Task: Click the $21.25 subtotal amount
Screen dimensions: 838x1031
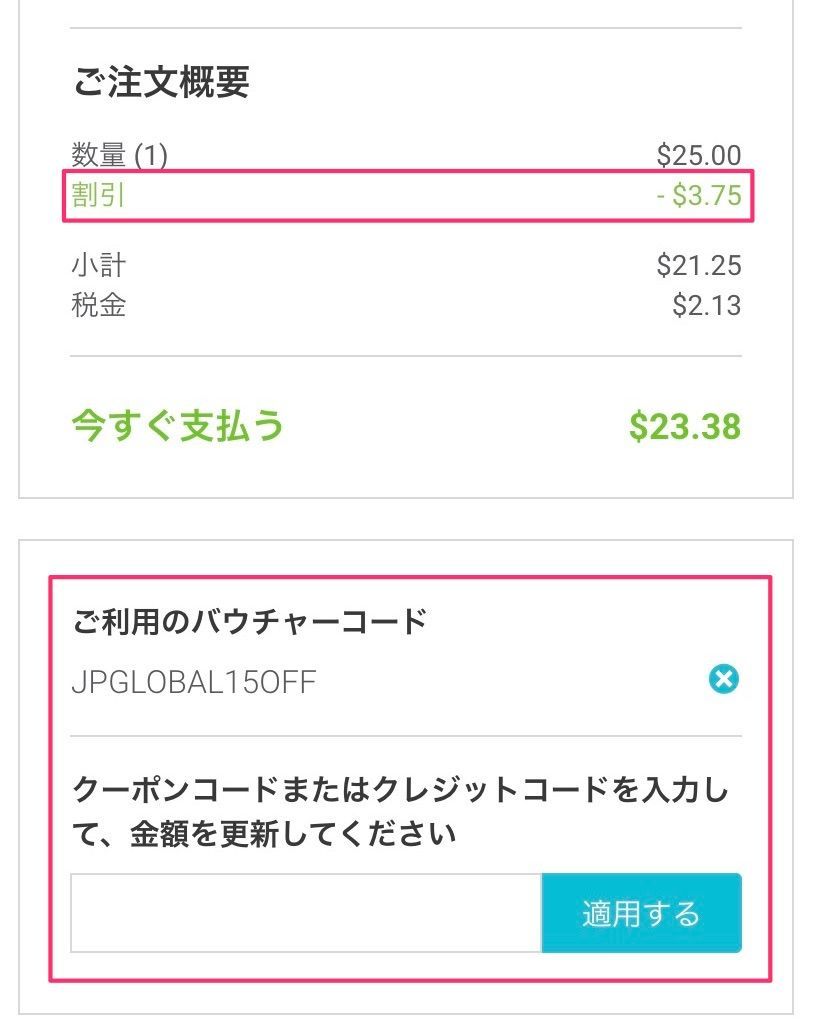Action: 699,265
